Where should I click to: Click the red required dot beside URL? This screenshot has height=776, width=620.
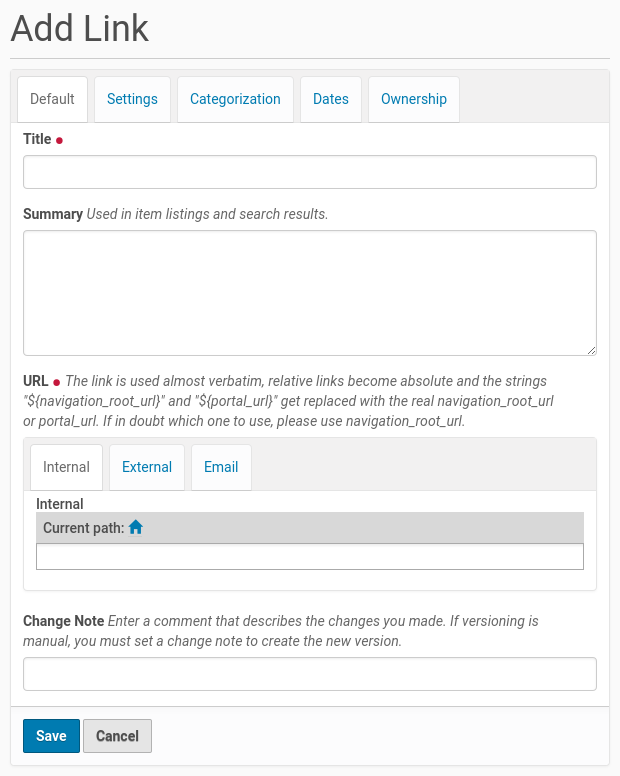[57, 382]
